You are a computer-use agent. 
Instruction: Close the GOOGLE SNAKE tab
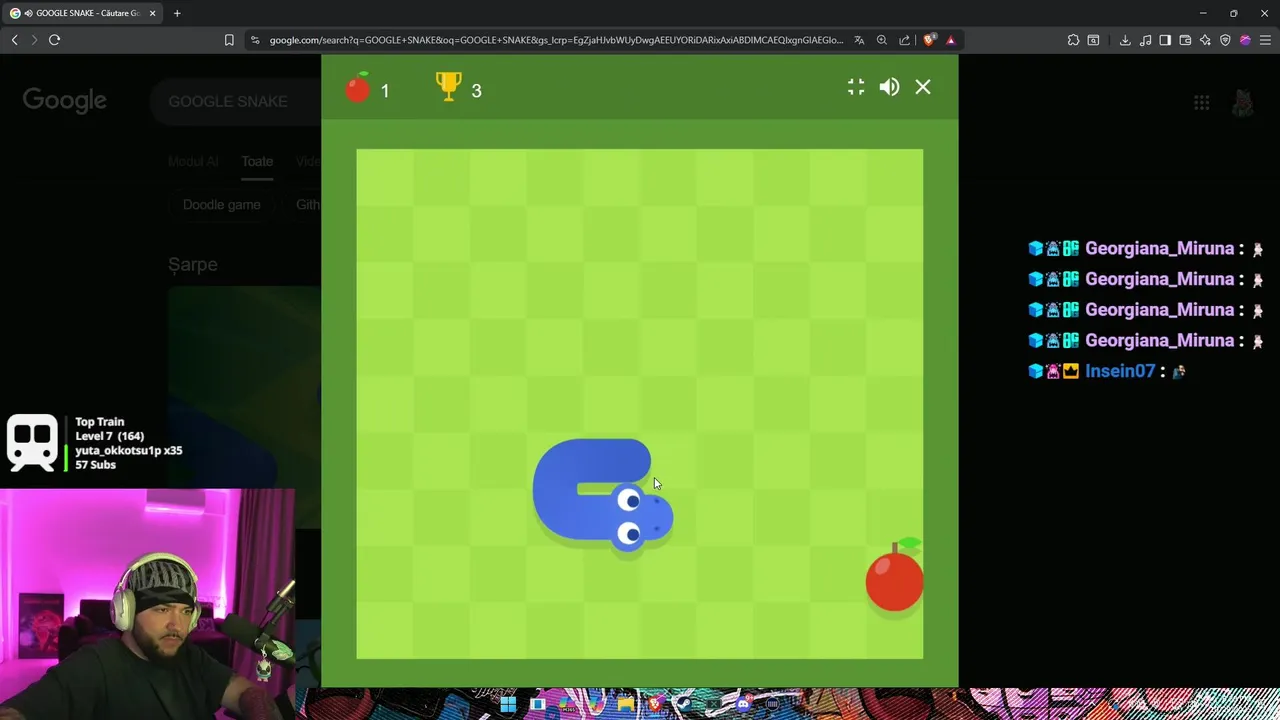pos(152,13)
